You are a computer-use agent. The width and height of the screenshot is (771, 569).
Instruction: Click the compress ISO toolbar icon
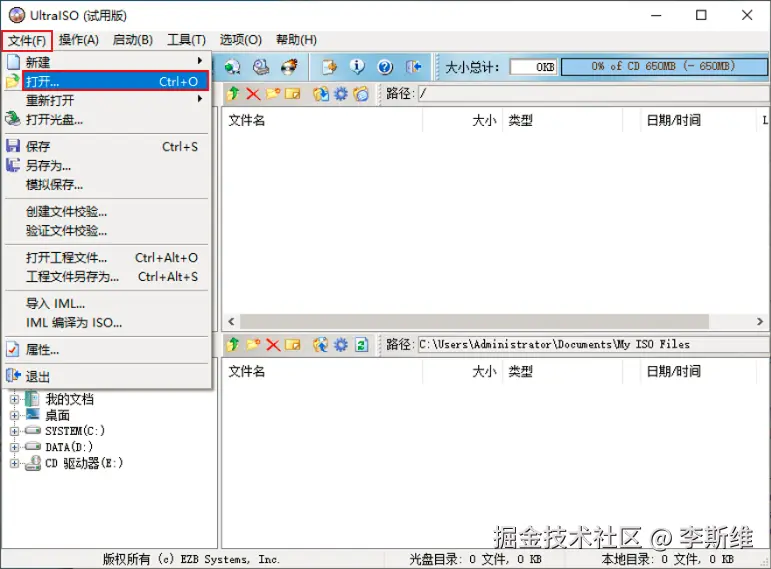[x=328, y=67]
